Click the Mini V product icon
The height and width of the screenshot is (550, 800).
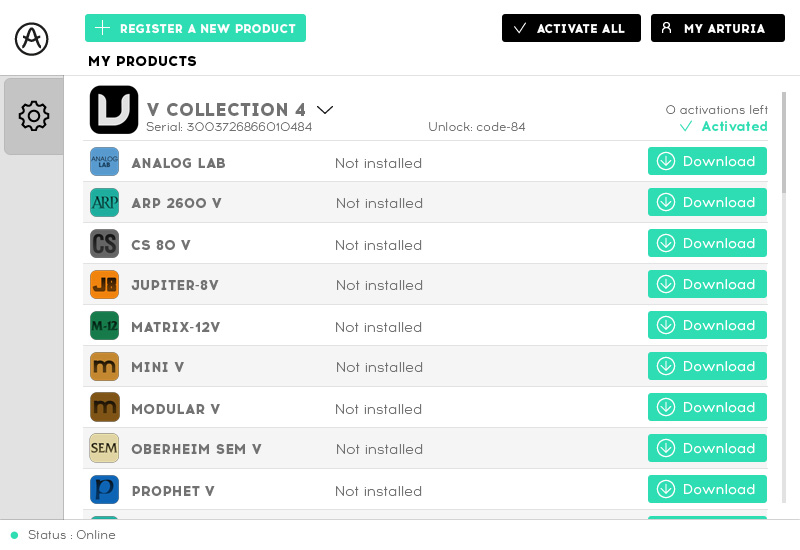(x=105, y=367)
